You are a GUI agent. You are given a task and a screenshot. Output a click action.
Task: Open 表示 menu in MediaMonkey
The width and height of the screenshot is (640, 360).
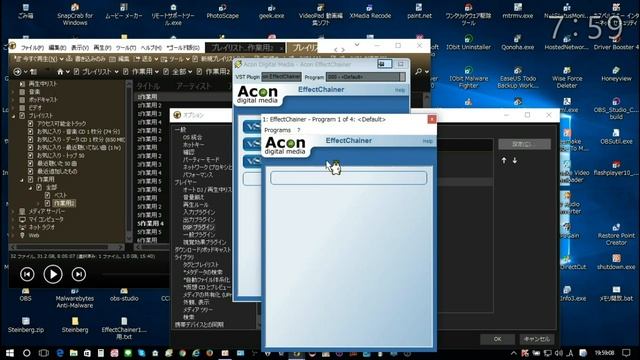[80, 48]
